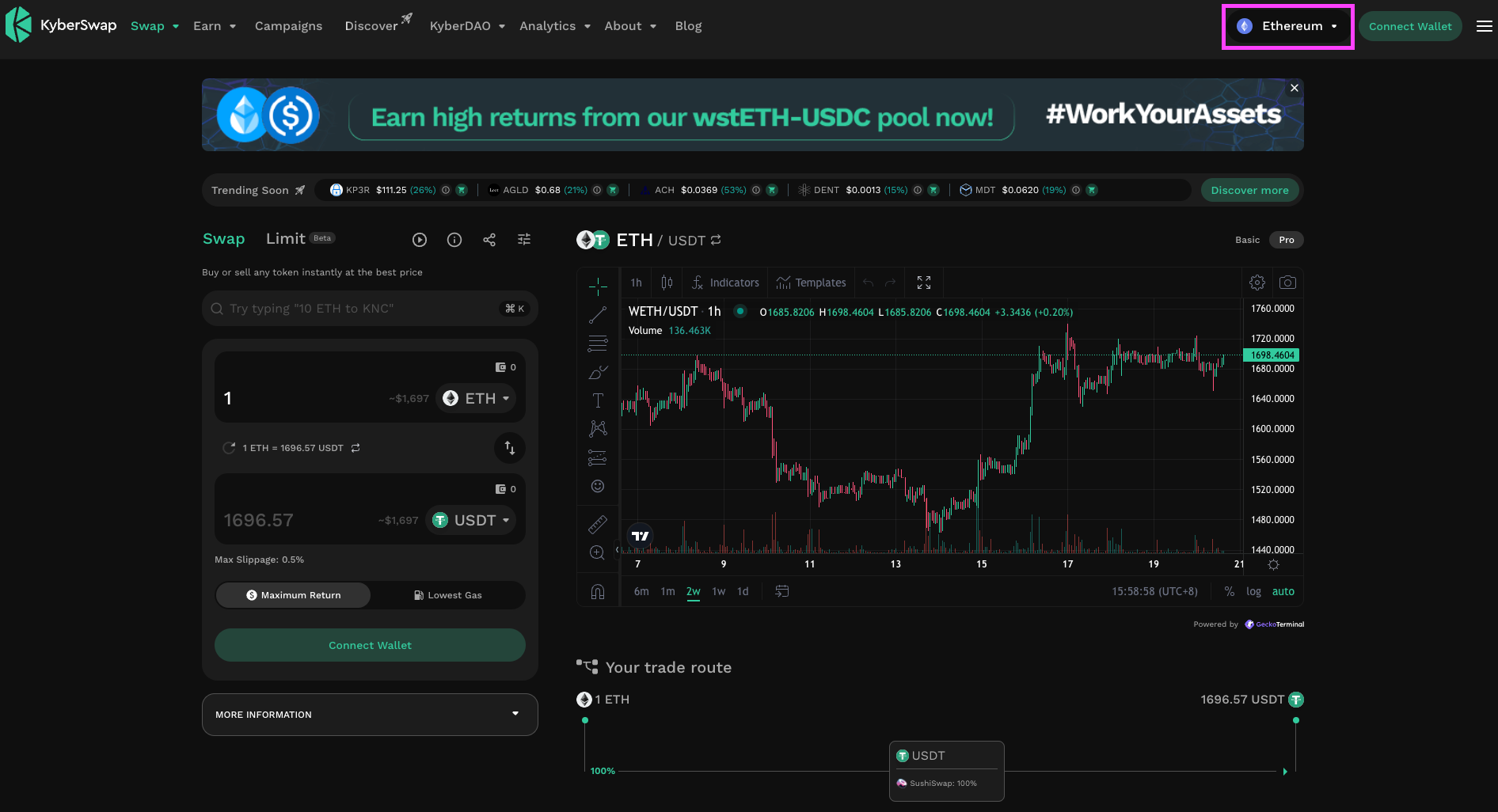Select the XABCD pattern tool
This screenshot has height=812, width=1498.
(x=598, y=429)
